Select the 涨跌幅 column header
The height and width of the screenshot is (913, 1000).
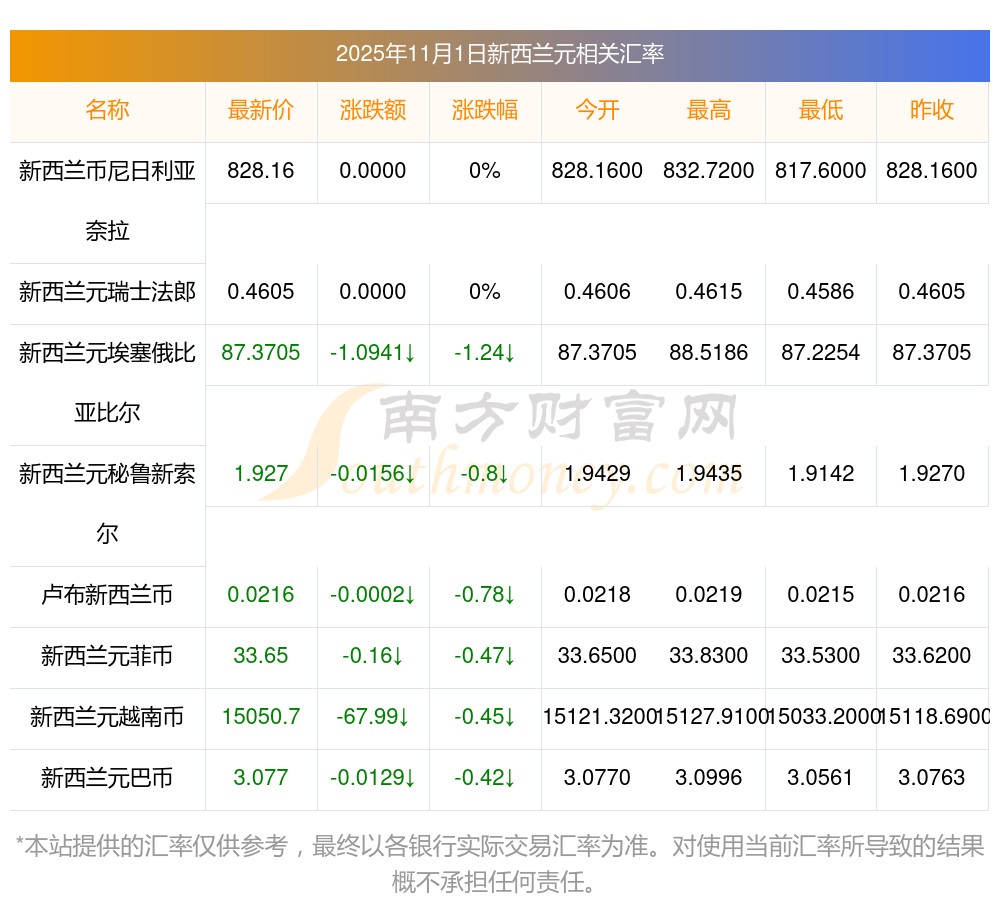pos(485,110)
